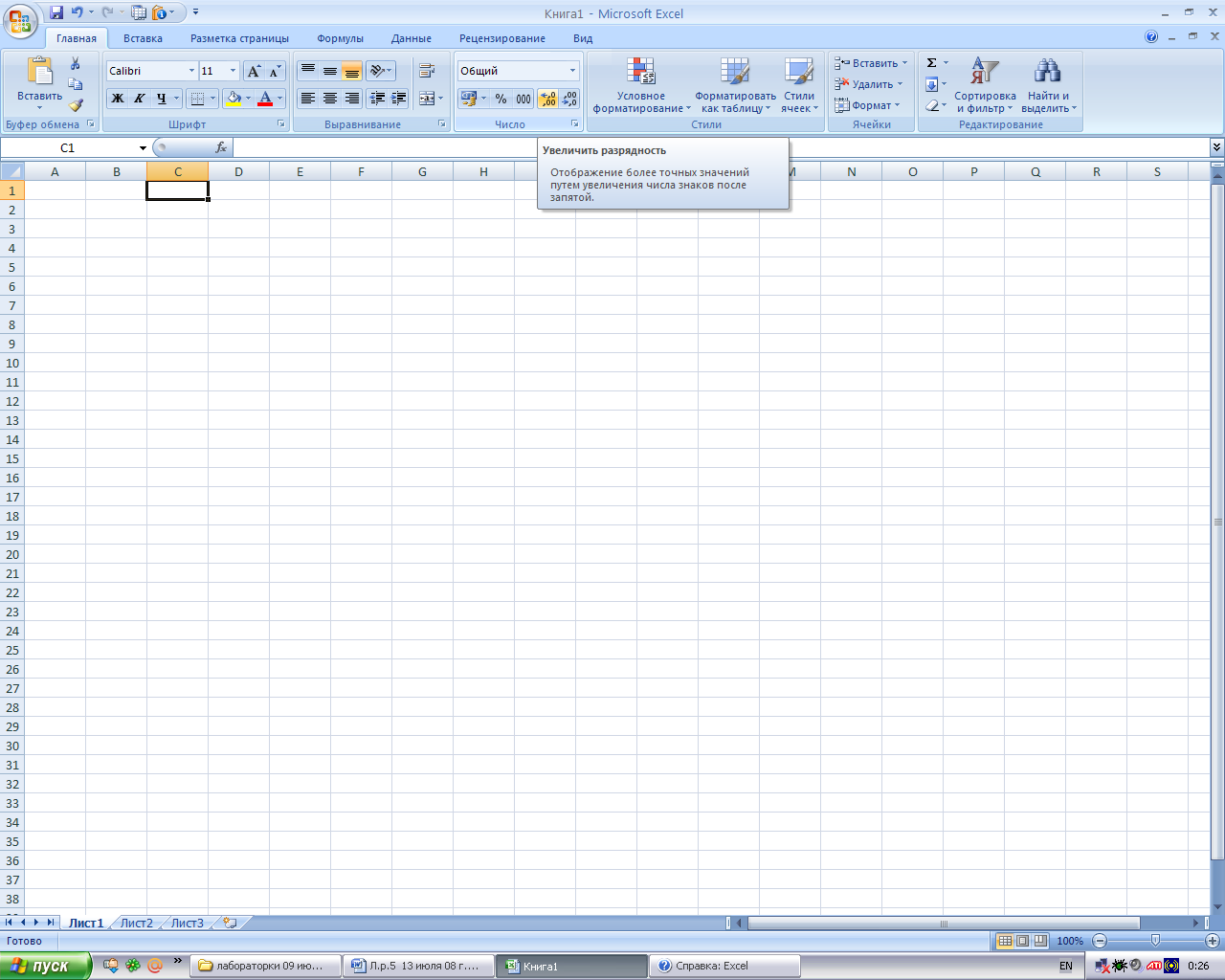
Task: Open the Данные ribbon tab
Action: [x=412, y=38]
